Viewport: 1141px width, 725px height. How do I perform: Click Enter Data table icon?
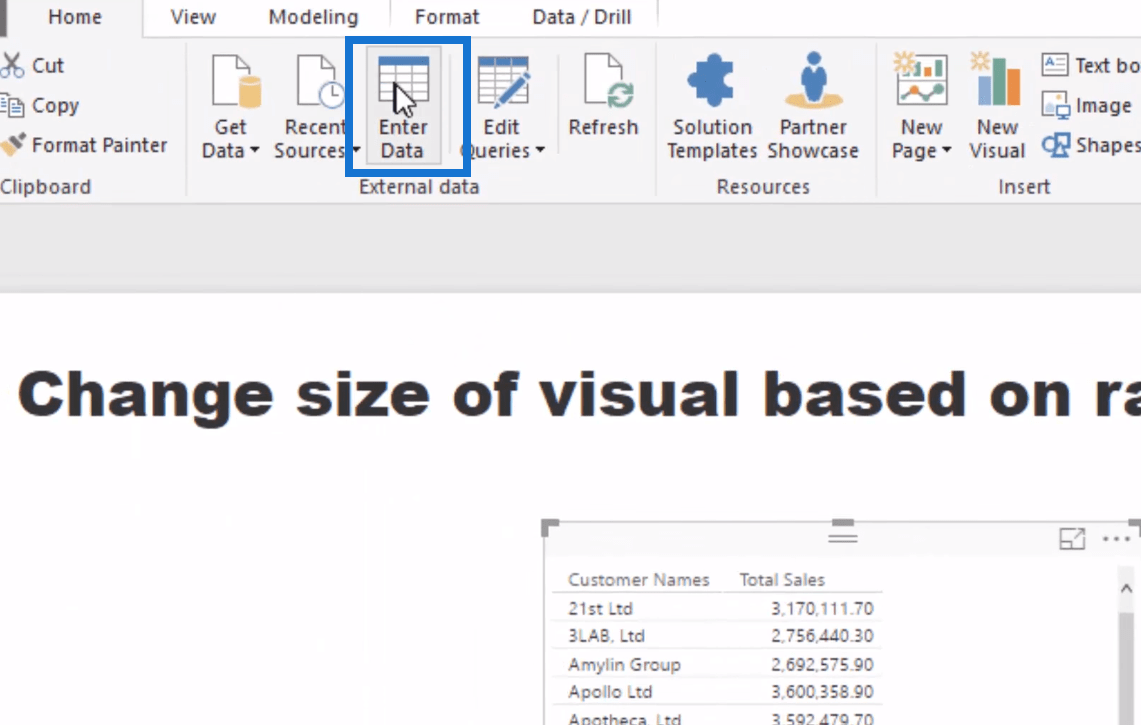403,81
